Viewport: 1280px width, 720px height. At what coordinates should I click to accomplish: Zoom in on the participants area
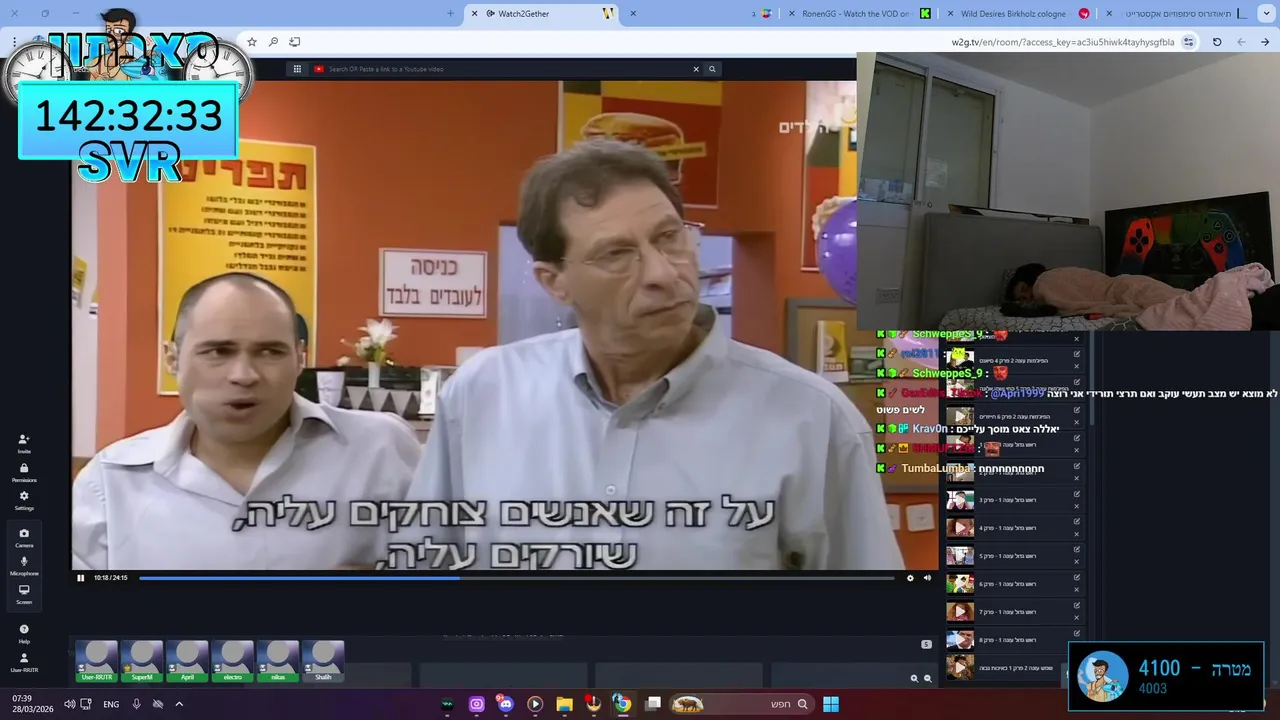pyautogui.click(x=913, y=678)
